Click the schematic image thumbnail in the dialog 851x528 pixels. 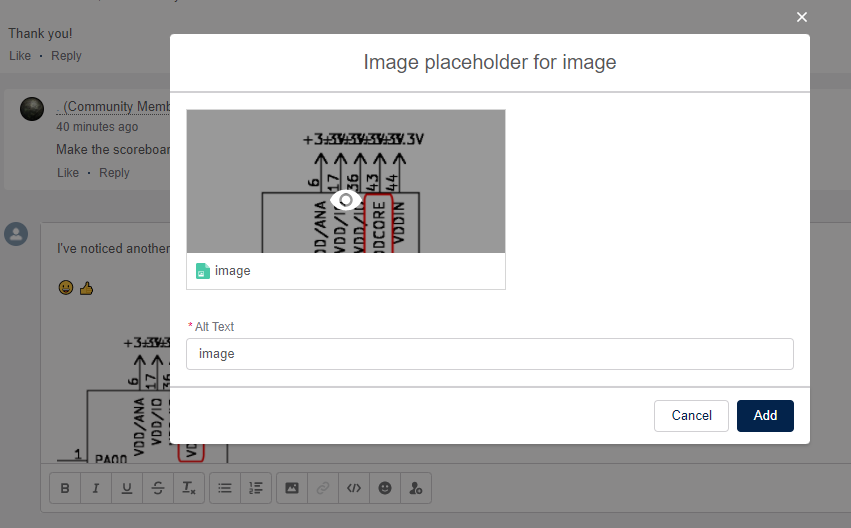[x=346, y=181]
